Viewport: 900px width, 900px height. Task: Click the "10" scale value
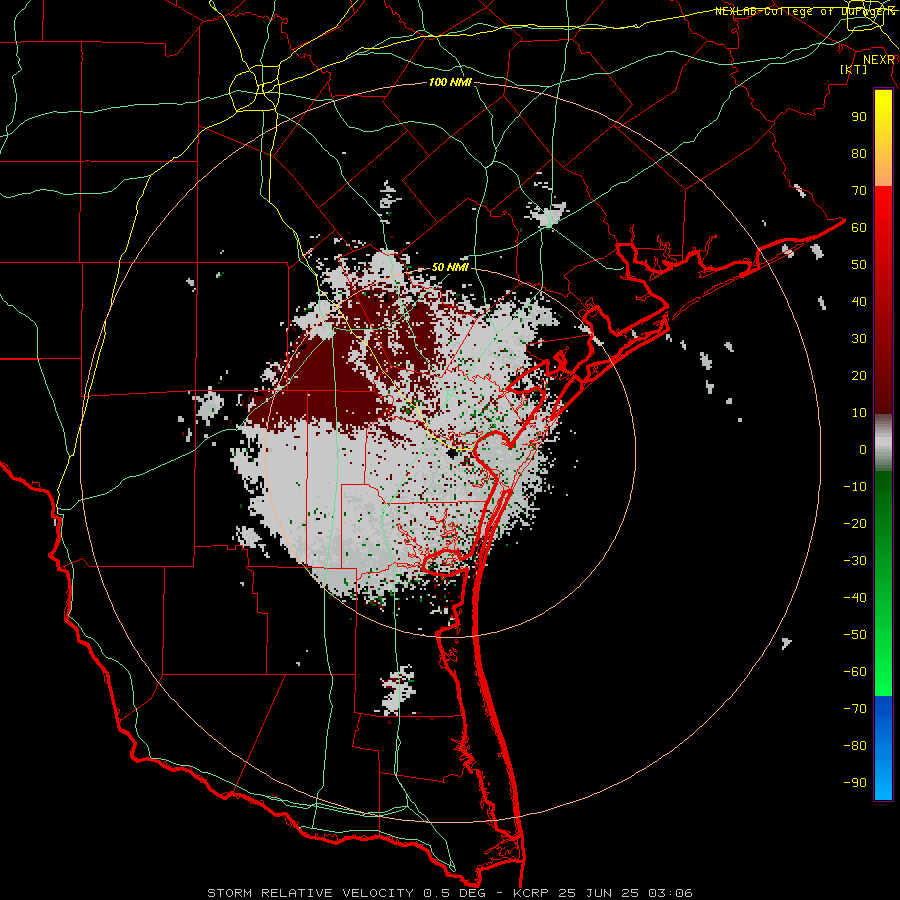pyautogui.click(x=859, y=413)
